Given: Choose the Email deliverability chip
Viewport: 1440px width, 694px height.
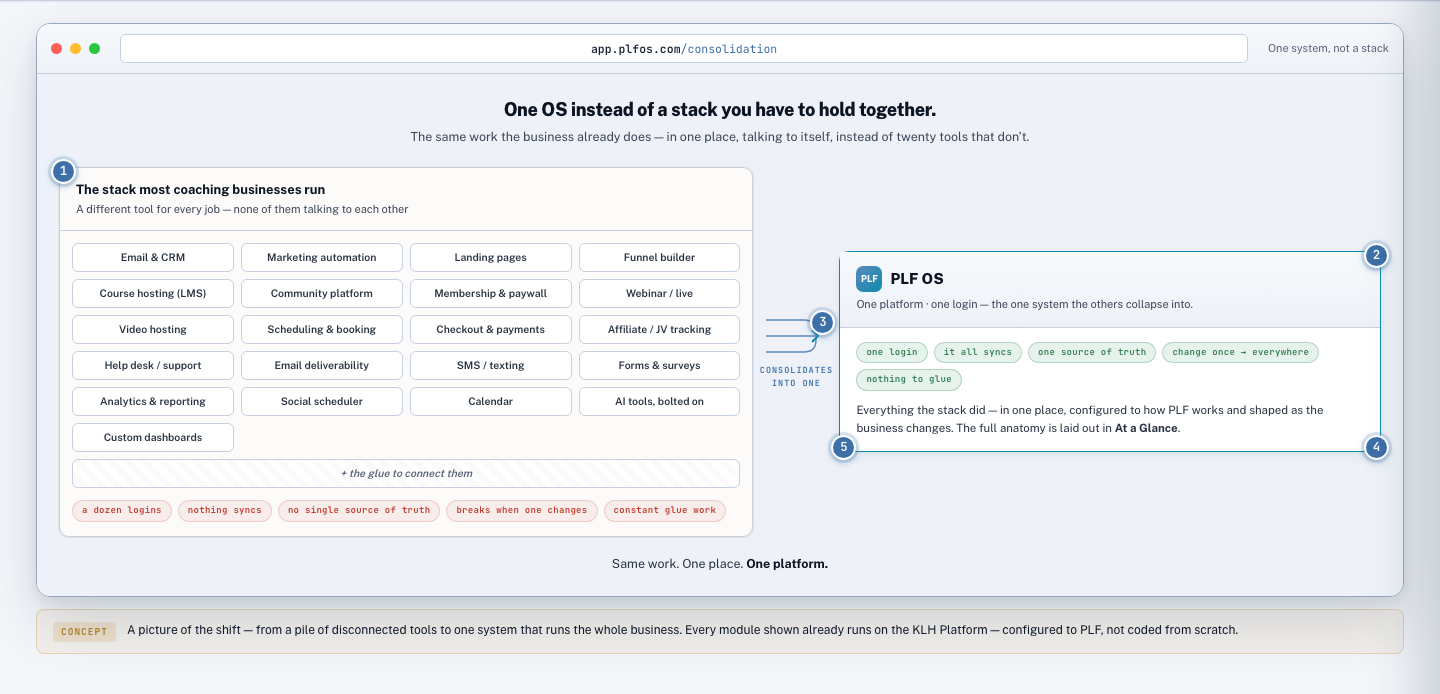Looking at the screenshot, I should click(x=322, y=365).
